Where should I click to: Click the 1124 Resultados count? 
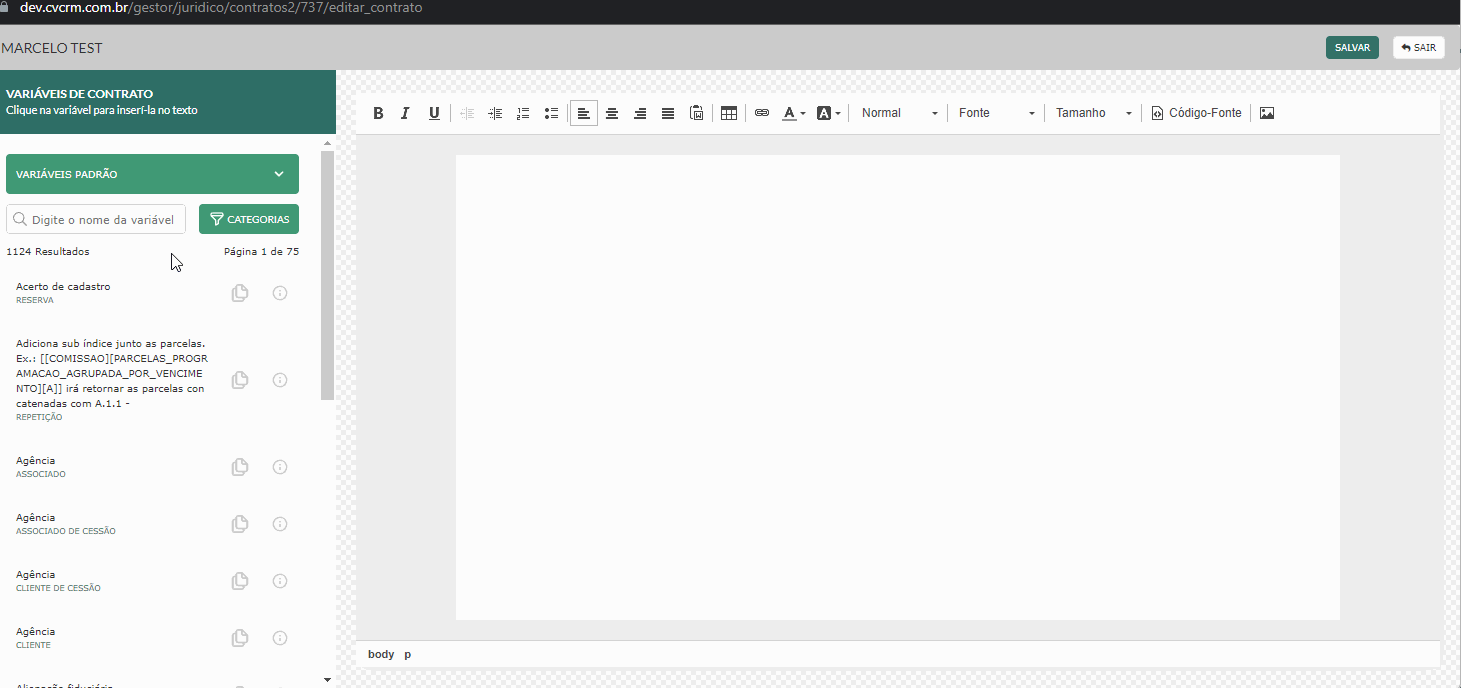(x=48, y=252)
